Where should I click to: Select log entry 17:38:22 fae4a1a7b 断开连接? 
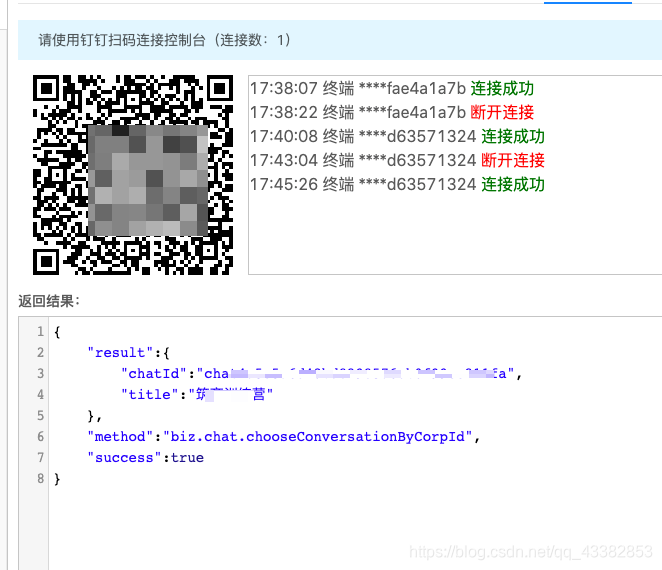(x=392, y=113)
